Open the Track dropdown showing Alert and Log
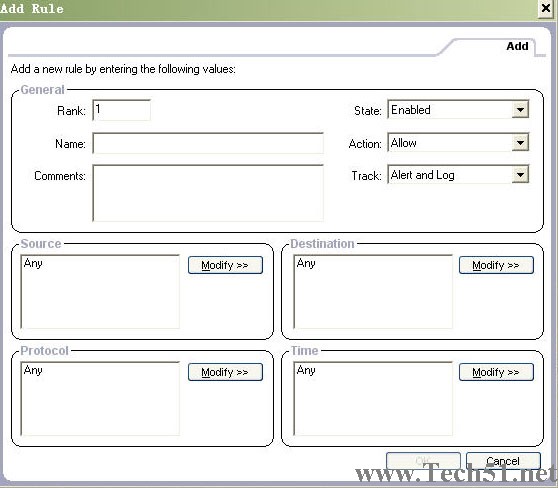The height and width of the screenshot is (488, 558). click(458, 174)
